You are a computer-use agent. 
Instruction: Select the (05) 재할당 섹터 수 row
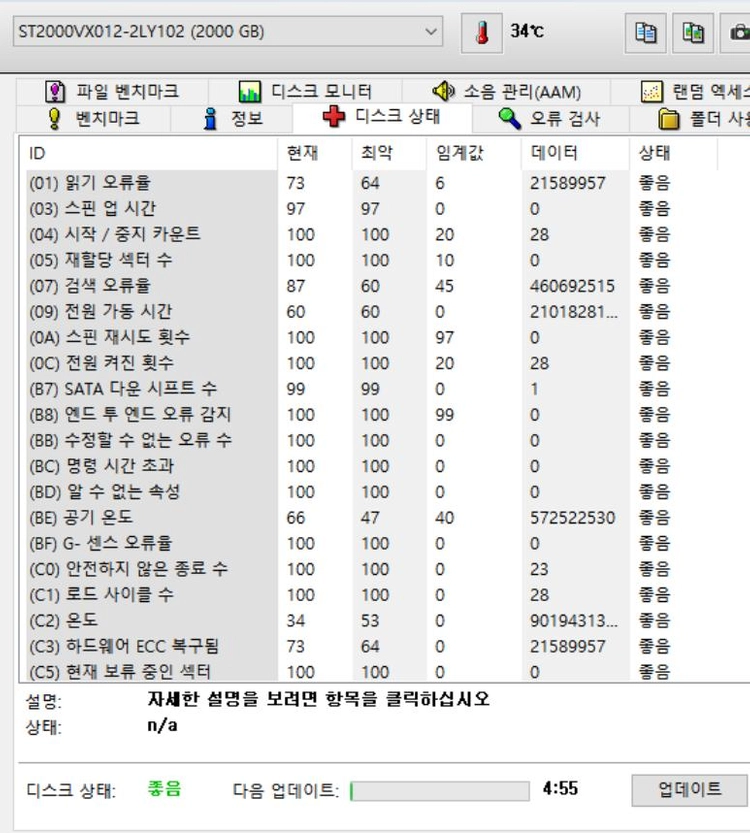[x=372, y=260]
